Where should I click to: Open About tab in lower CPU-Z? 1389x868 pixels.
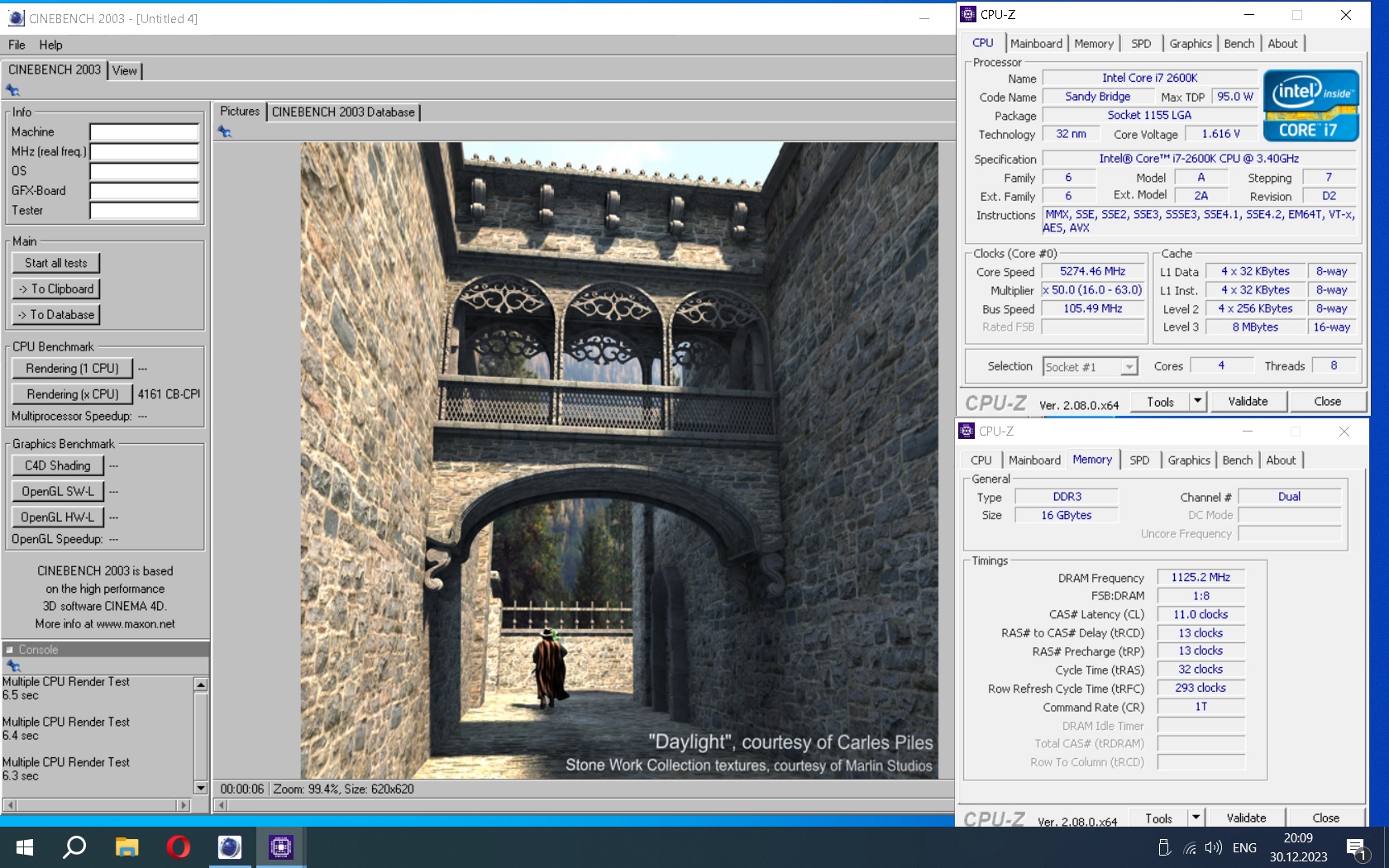1282,460
